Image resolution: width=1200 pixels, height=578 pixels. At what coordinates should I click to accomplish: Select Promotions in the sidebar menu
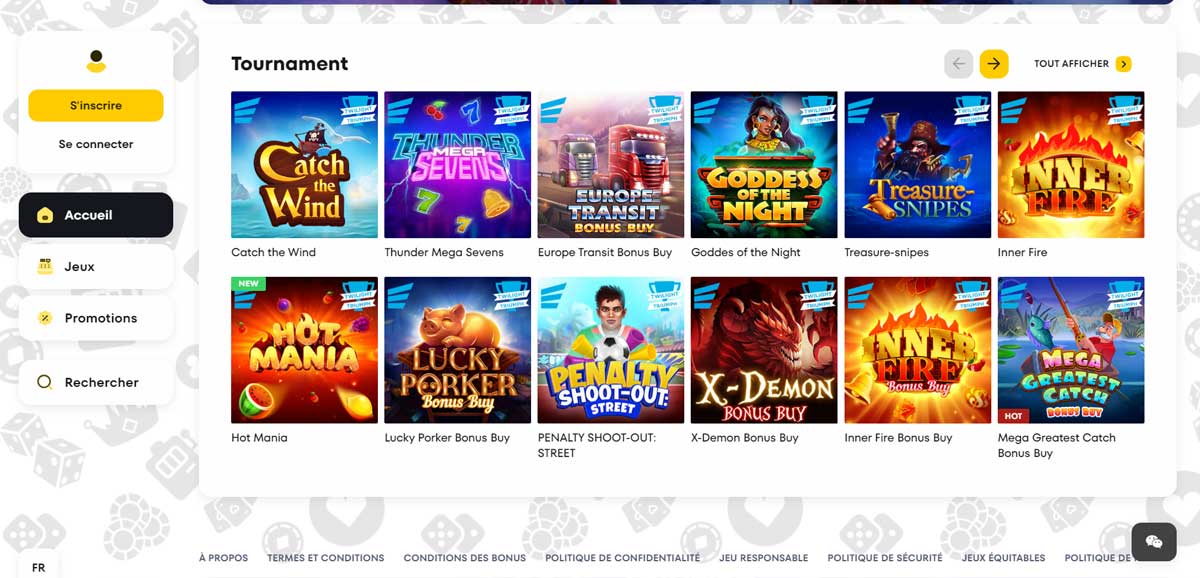96,318
